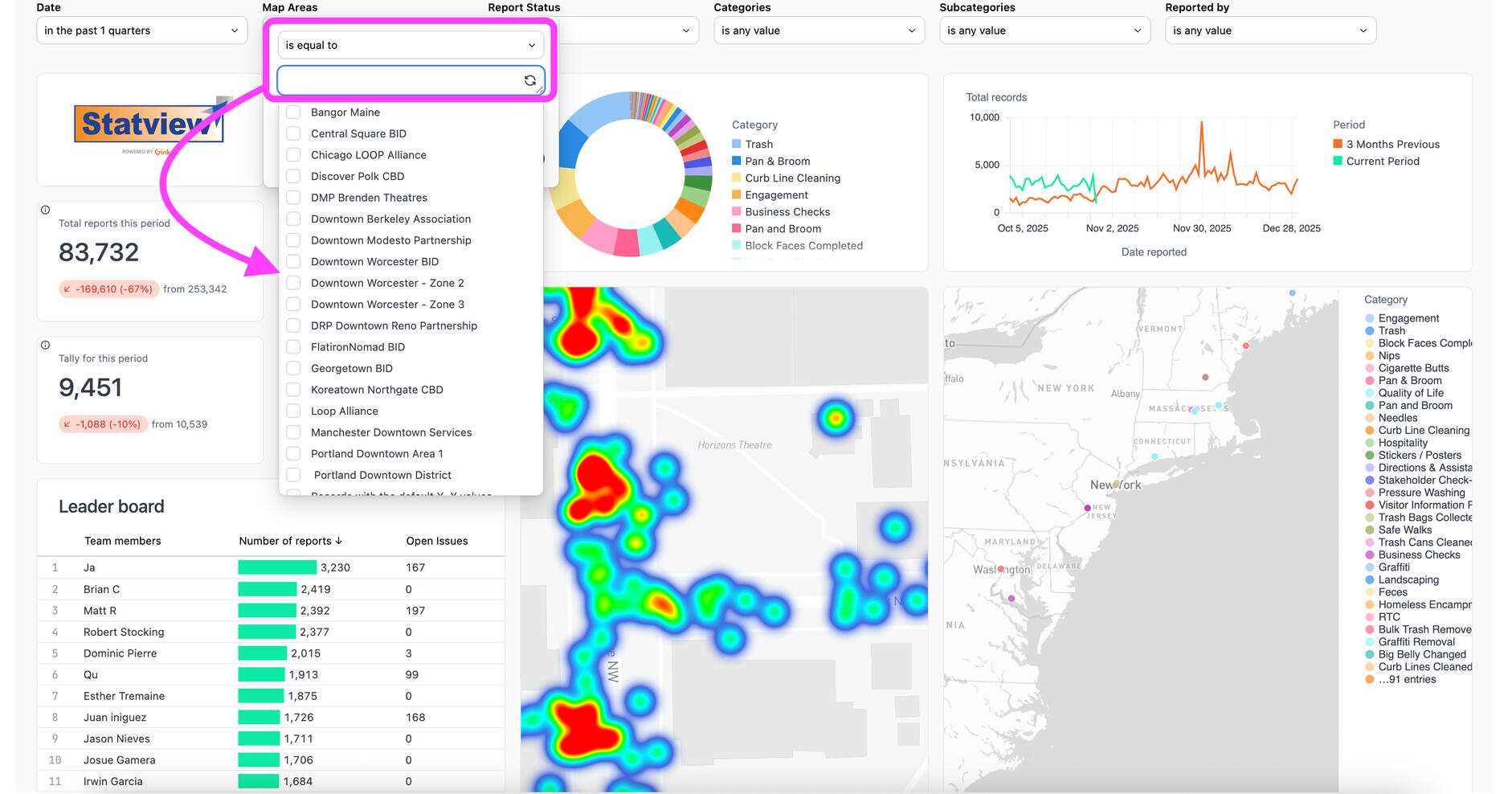Click the Statview logo
This screenshot has width=1512, height=794.
149,125
